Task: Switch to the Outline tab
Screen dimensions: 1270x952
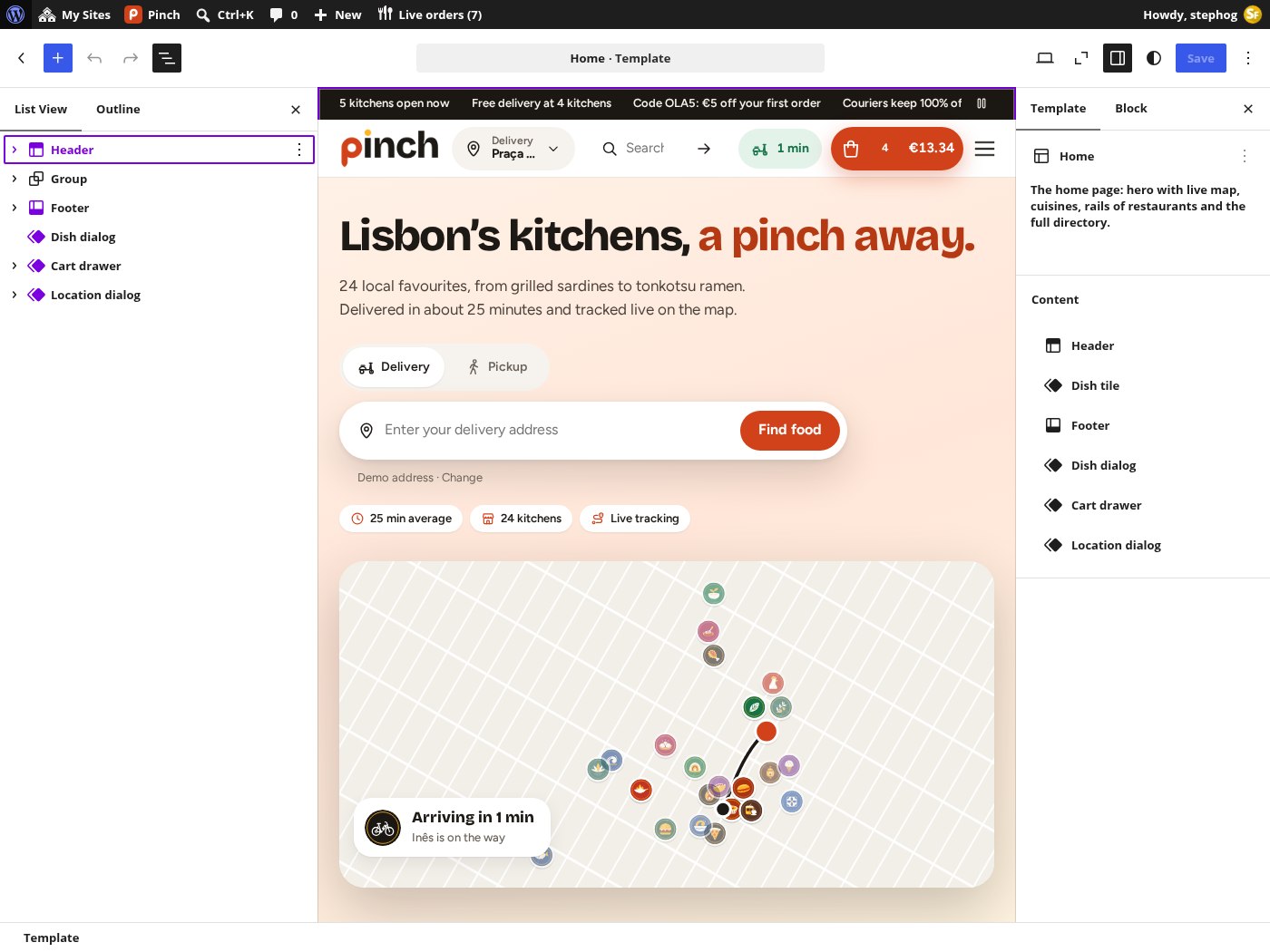Action: tap(118, 109)
